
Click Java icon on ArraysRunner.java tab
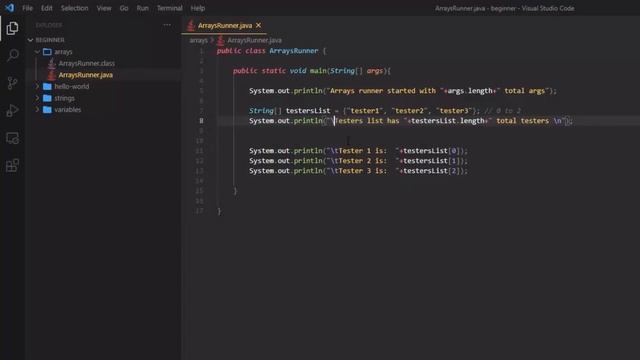coord(191,25)
